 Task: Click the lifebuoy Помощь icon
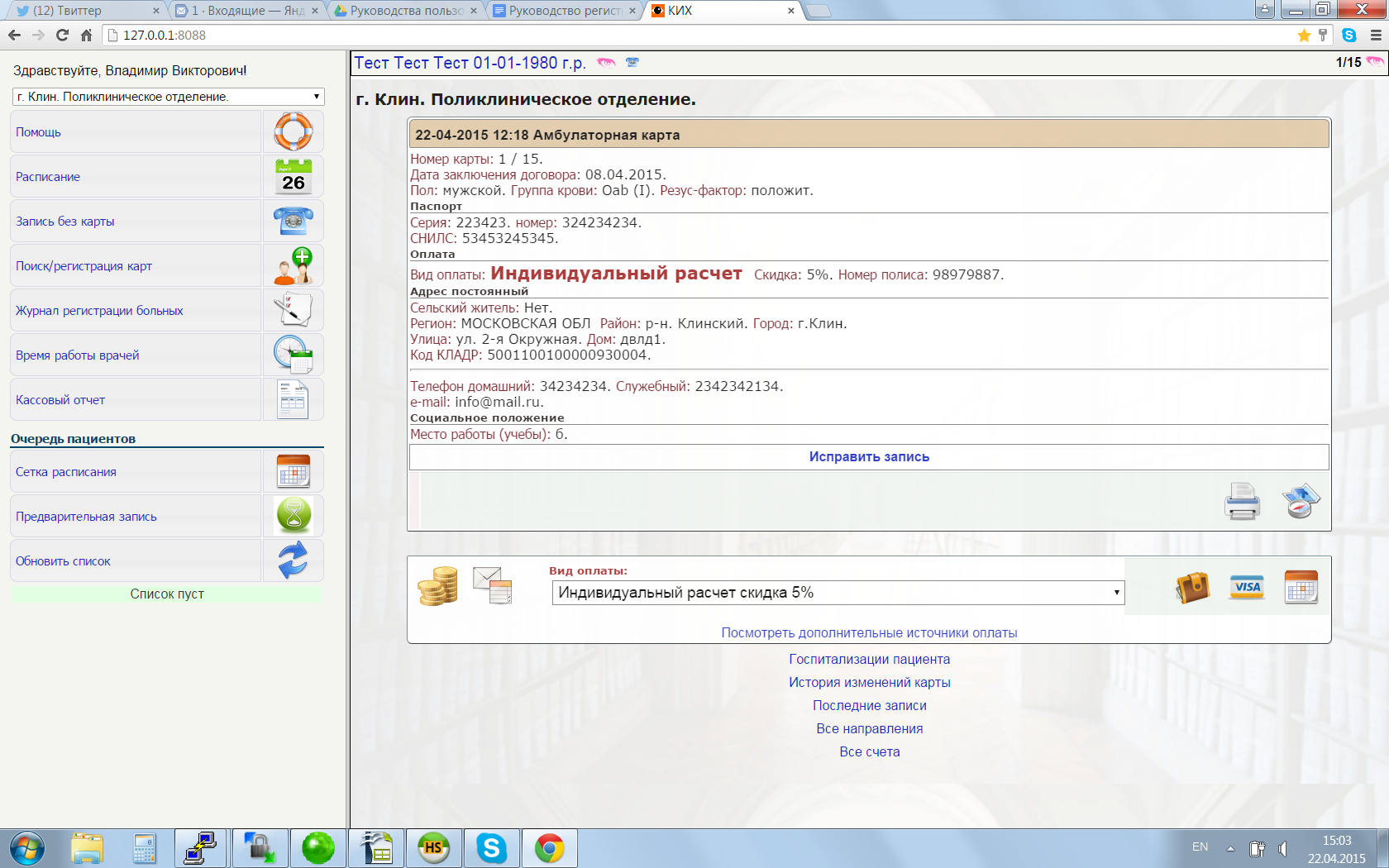(x=293, y=131)
